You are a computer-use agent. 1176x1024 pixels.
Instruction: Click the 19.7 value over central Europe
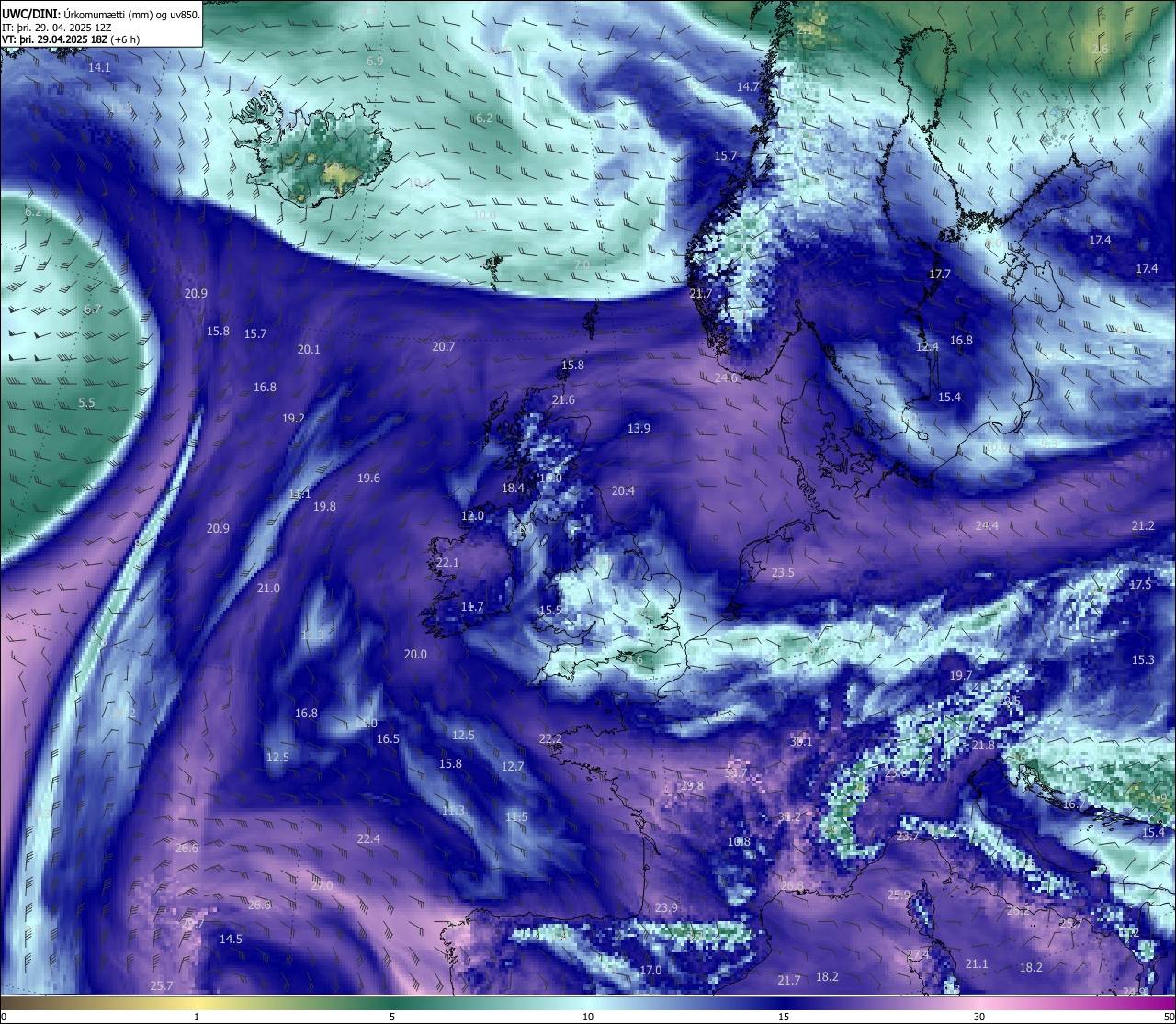961,675
